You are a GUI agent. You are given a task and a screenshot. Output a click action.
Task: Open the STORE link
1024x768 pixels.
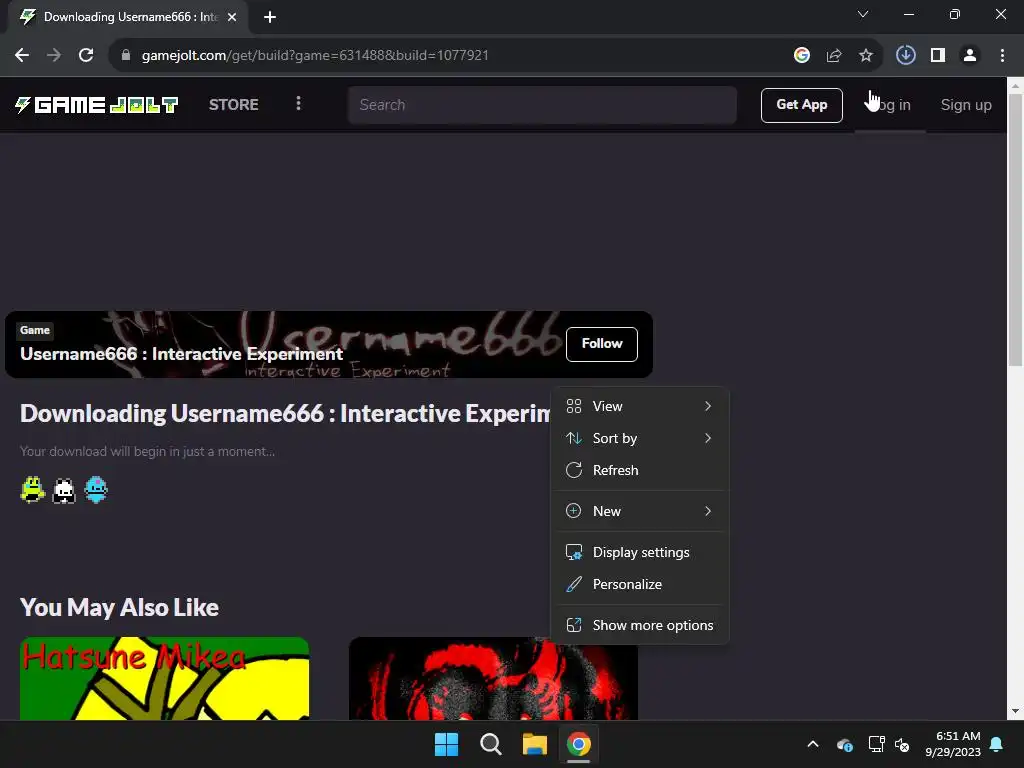[233, 104]
